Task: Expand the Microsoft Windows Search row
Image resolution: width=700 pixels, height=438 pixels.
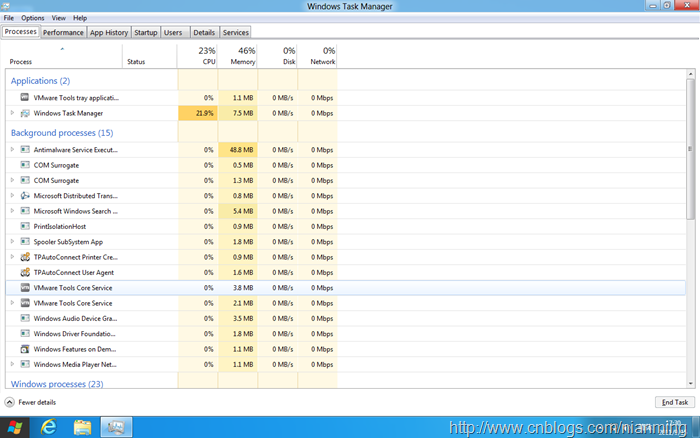Action: click(12, 211)
